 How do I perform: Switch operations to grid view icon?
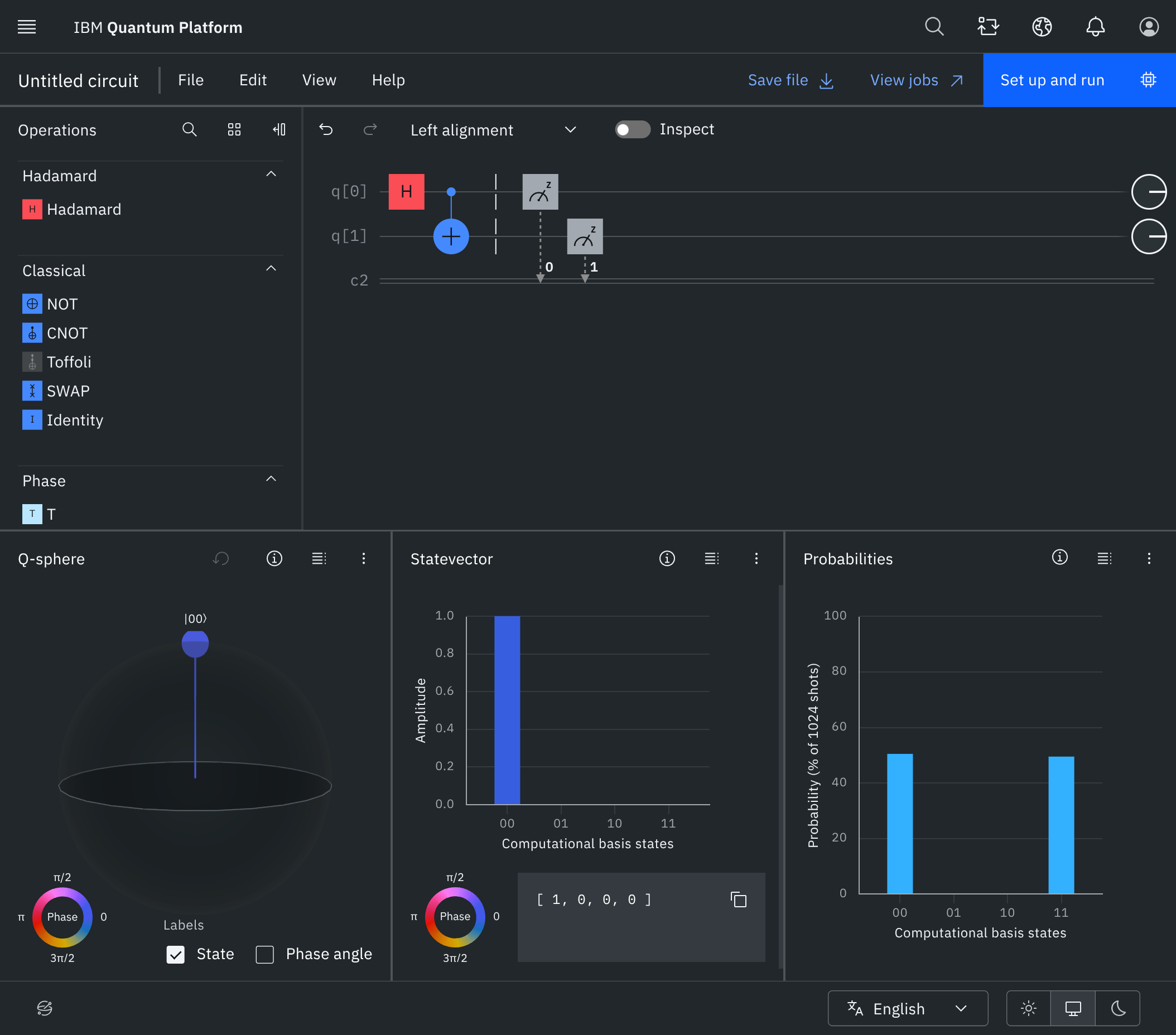(x=234, y=129)
